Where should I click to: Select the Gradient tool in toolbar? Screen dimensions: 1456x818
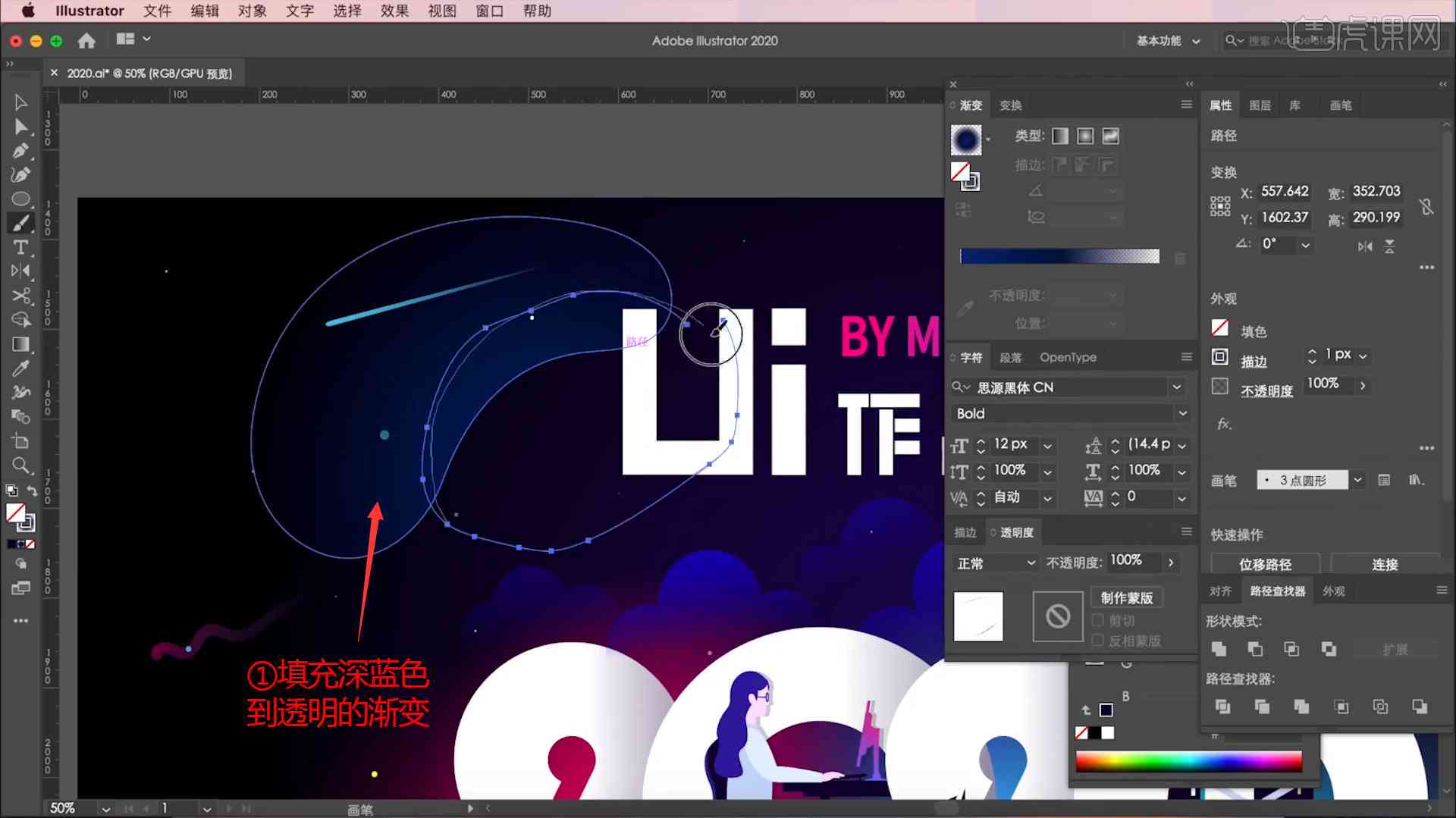click(20, 344)
